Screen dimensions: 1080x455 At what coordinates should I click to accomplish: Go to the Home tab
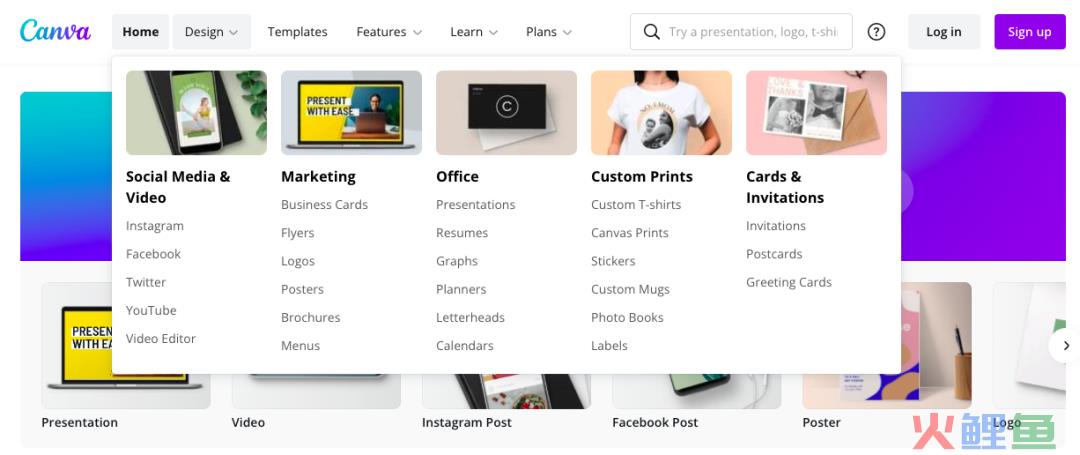click(141, 32)
